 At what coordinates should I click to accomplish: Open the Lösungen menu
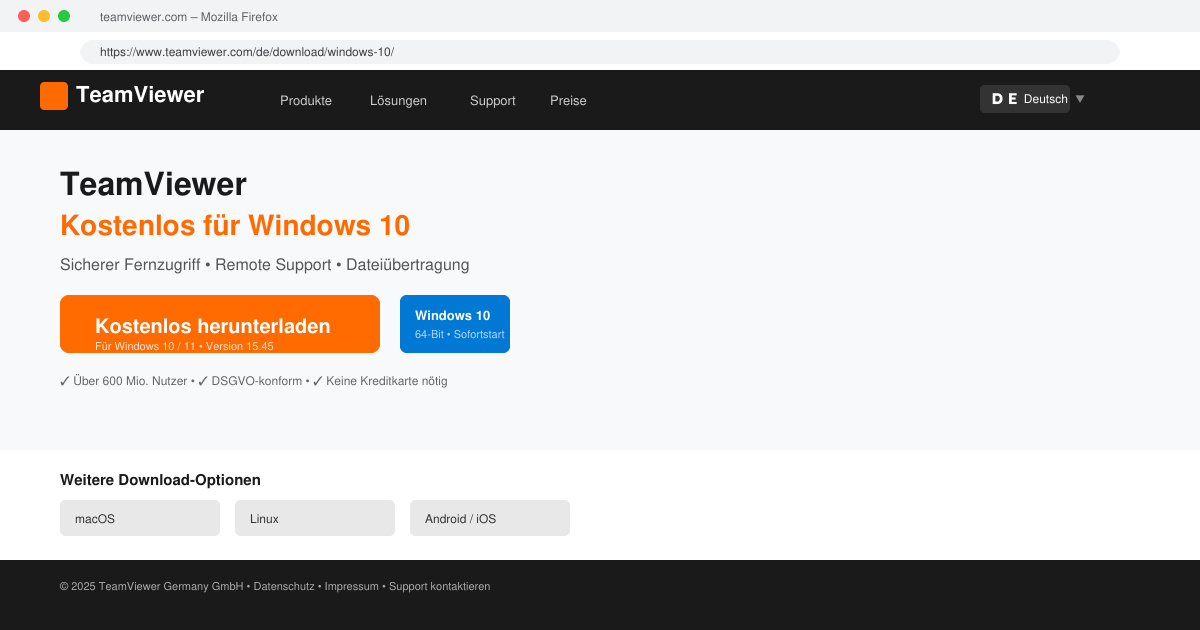[x=398, y=101]
